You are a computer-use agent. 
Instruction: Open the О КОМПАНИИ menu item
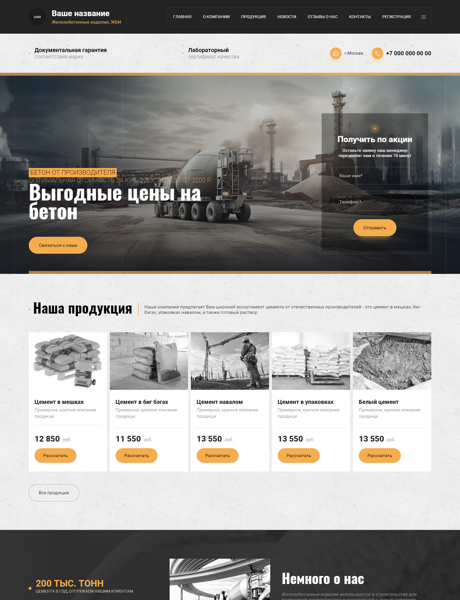[x=216, y=17]
